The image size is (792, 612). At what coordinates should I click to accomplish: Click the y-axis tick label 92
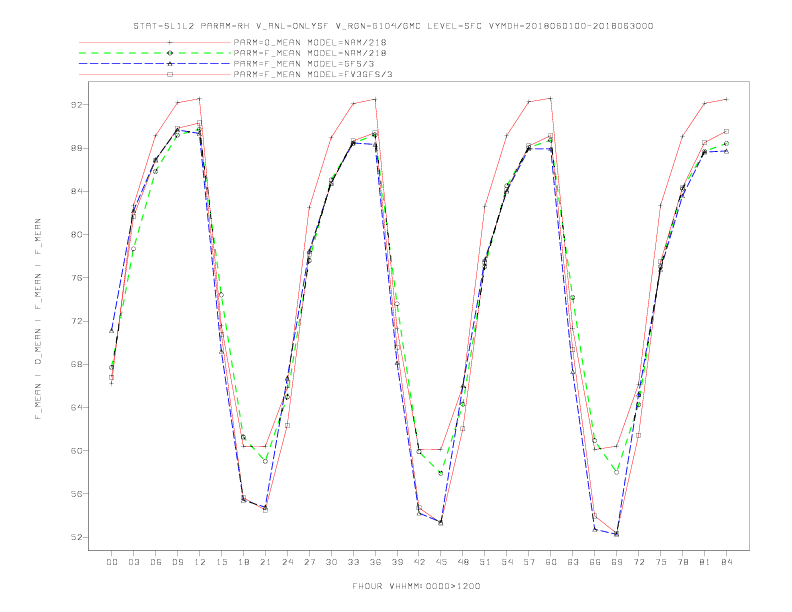[x=76, y=105]
